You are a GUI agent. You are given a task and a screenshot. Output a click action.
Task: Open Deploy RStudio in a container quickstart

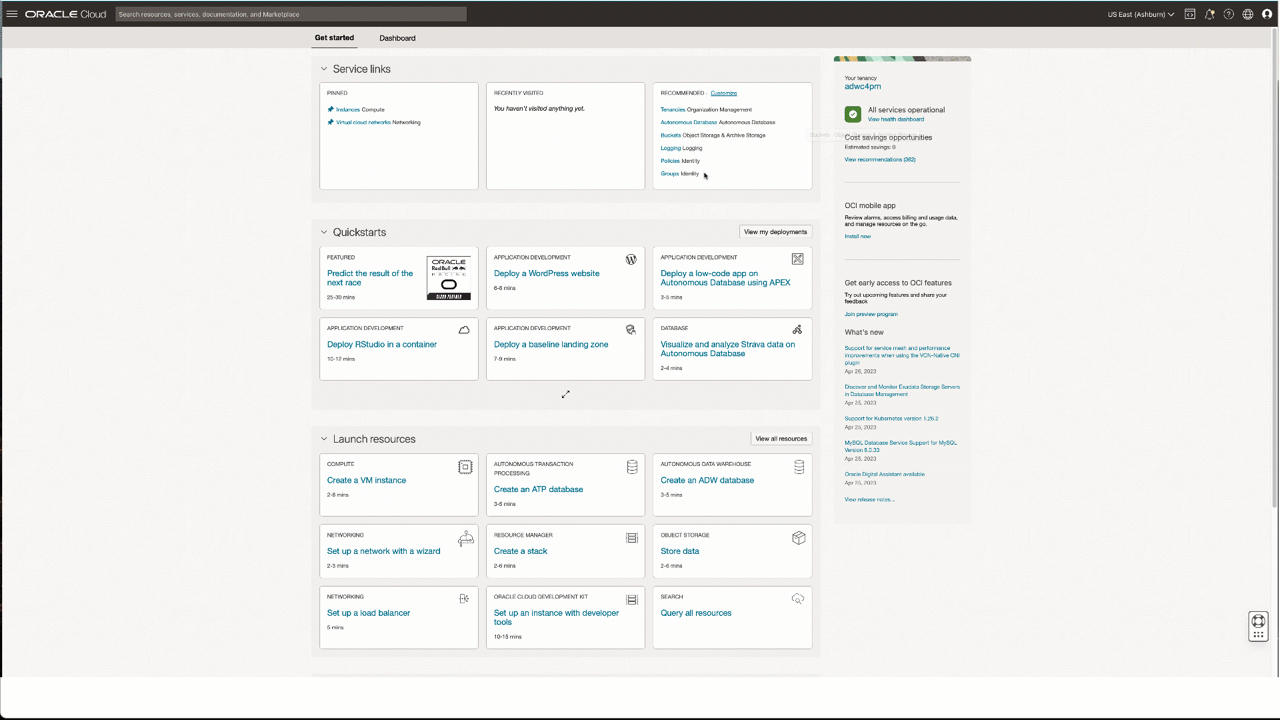tap(382, 344)
